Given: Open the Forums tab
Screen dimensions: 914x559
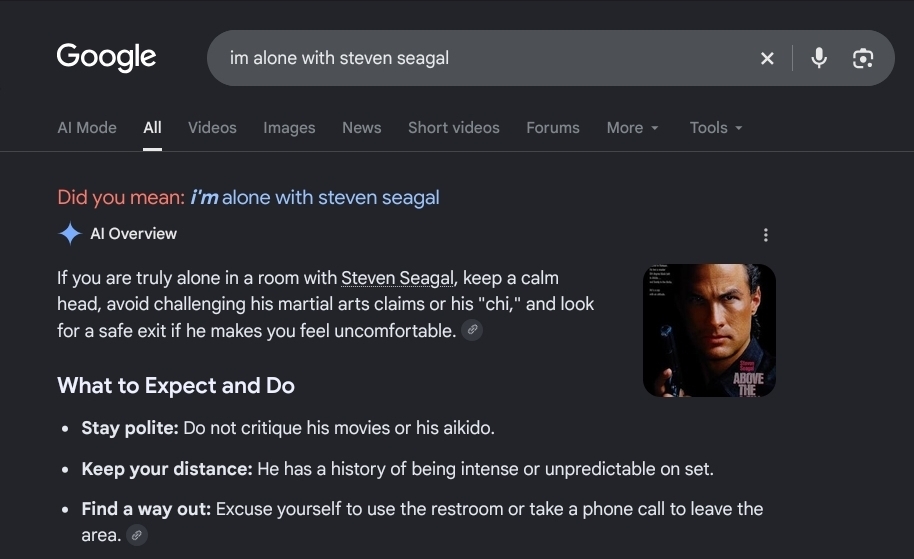Looking at the screenshot, I should pyautogui.click(x=553, y=128).
